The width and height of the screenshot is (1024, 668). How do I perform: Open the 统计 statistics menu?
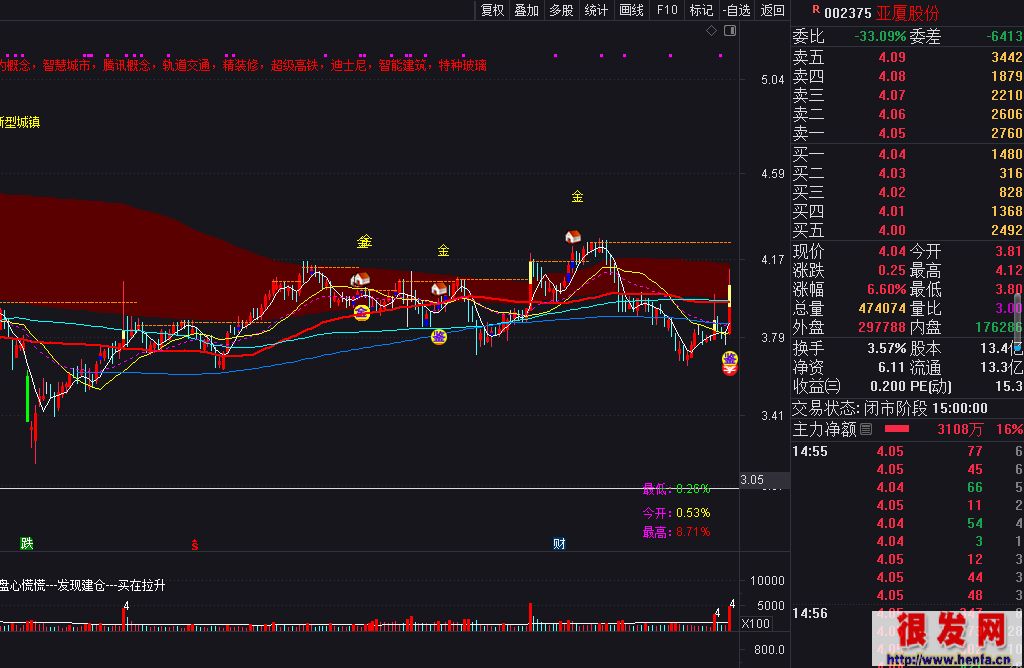(x=596, y=10)
